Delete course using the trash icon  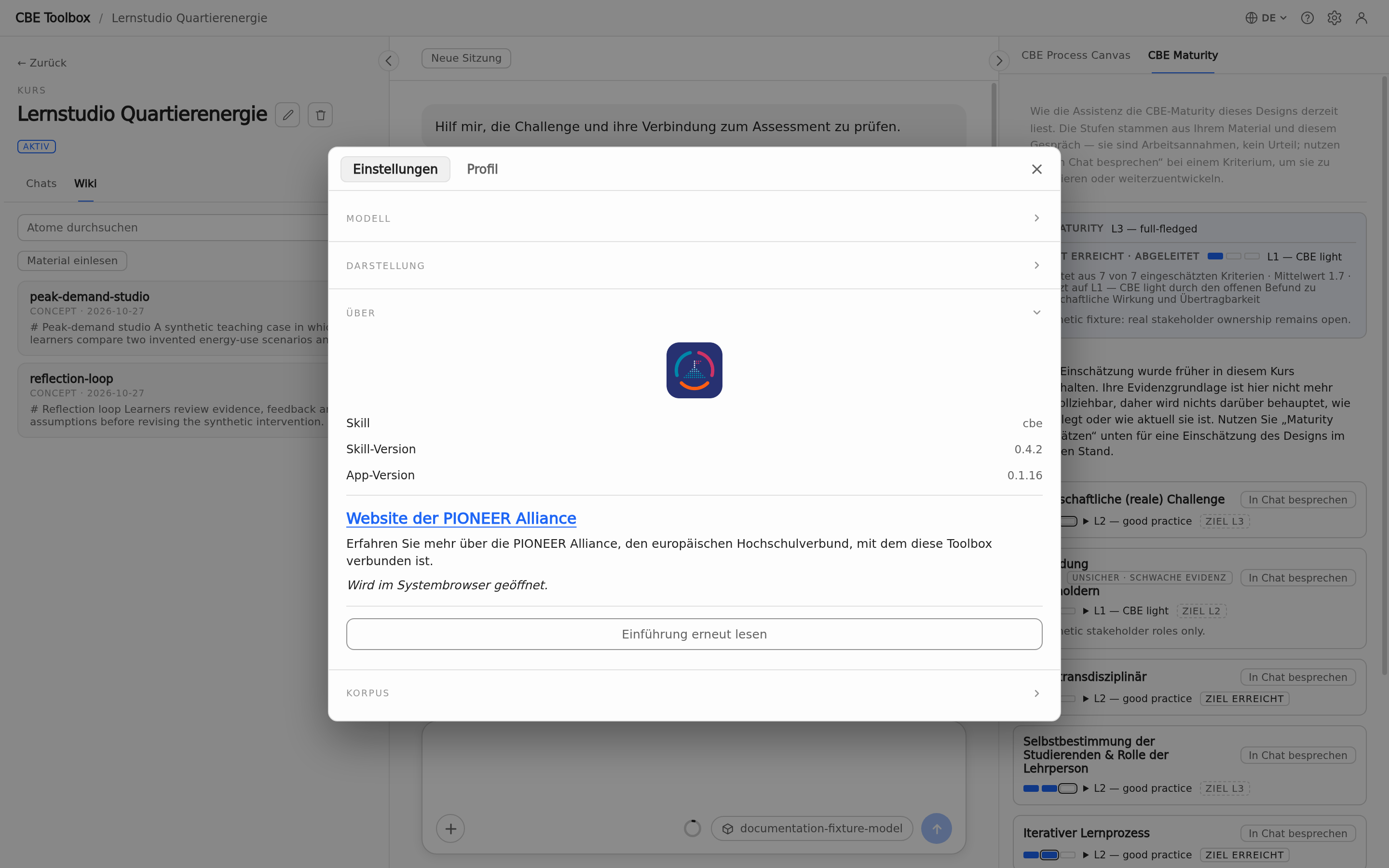click(320, 115)
